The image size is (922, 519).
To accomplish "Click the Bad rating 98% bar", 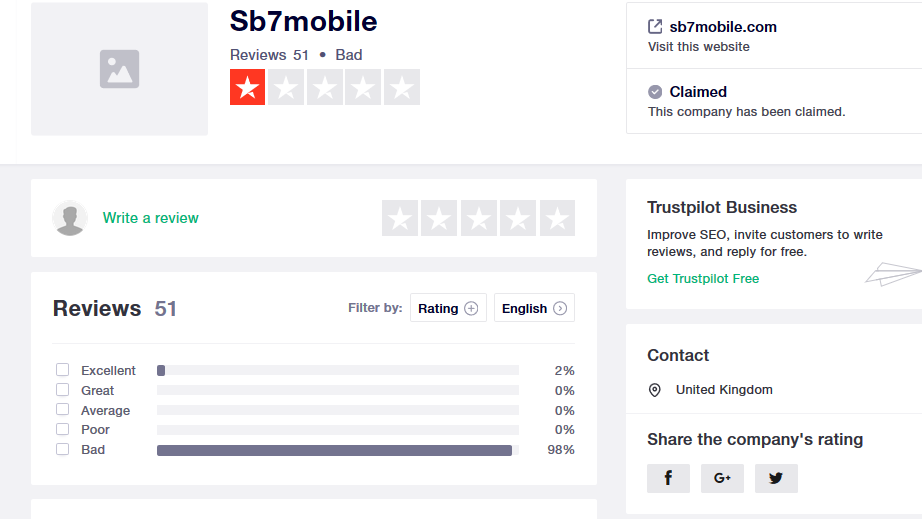I will point(334,450).
